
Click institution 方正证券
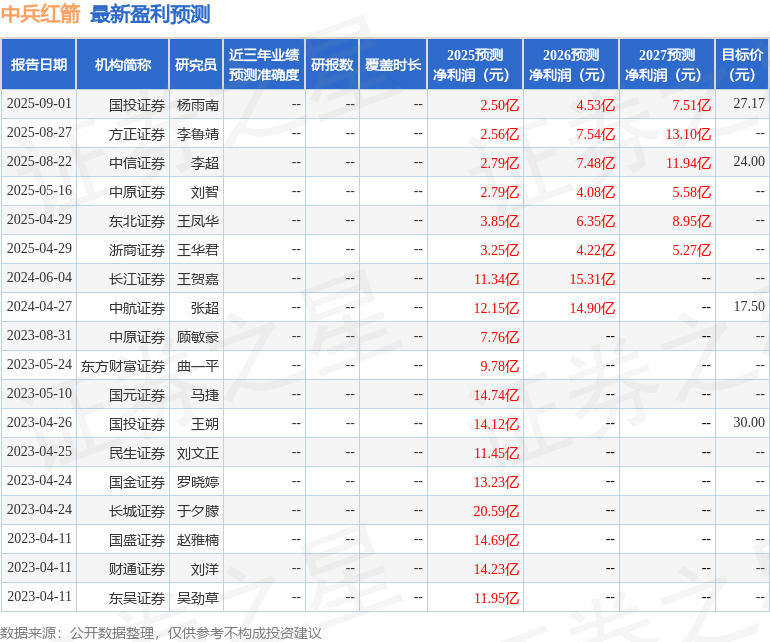coord(137,134)
